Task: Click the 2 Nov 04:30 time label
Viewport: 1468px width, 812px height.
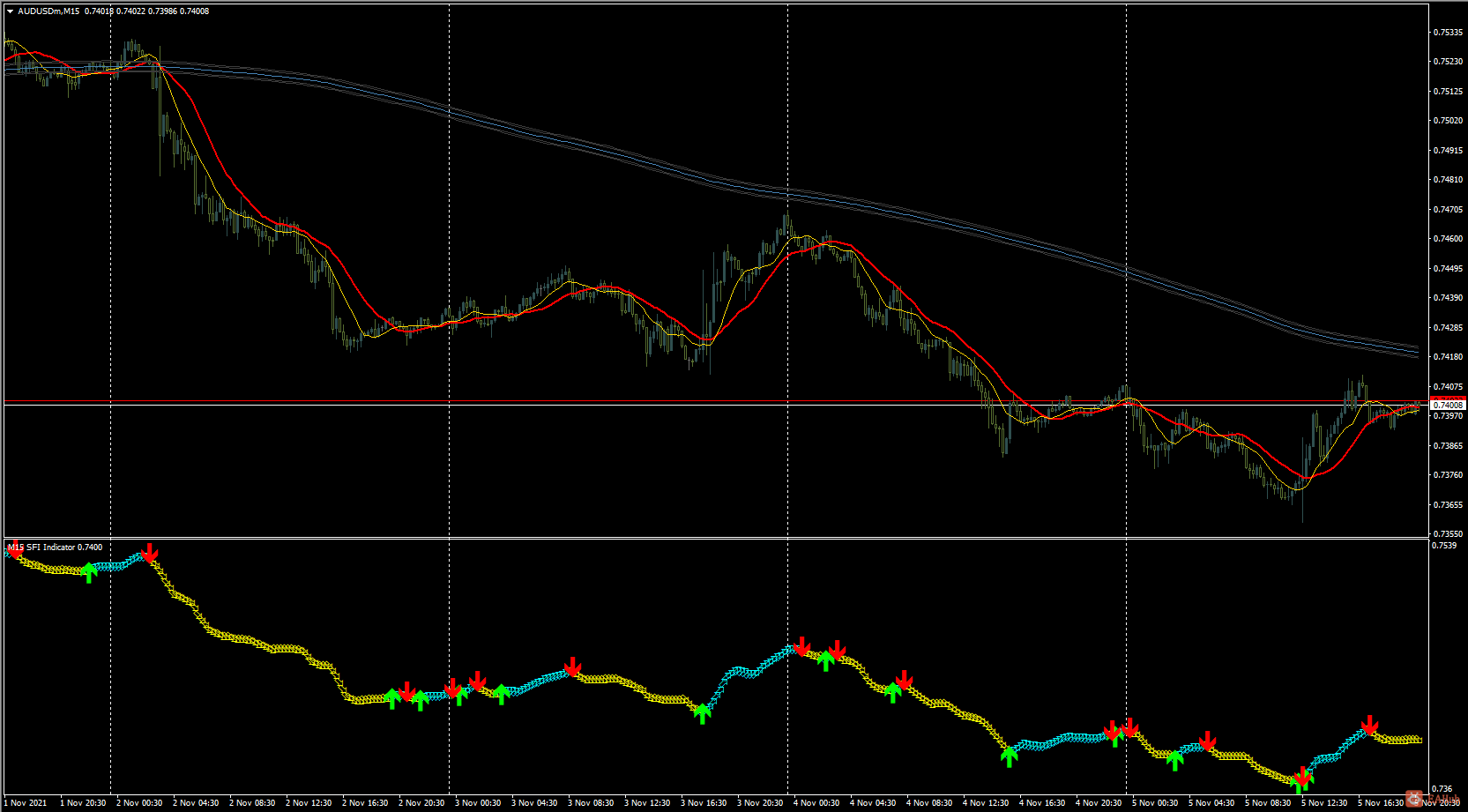Action: 196,803
